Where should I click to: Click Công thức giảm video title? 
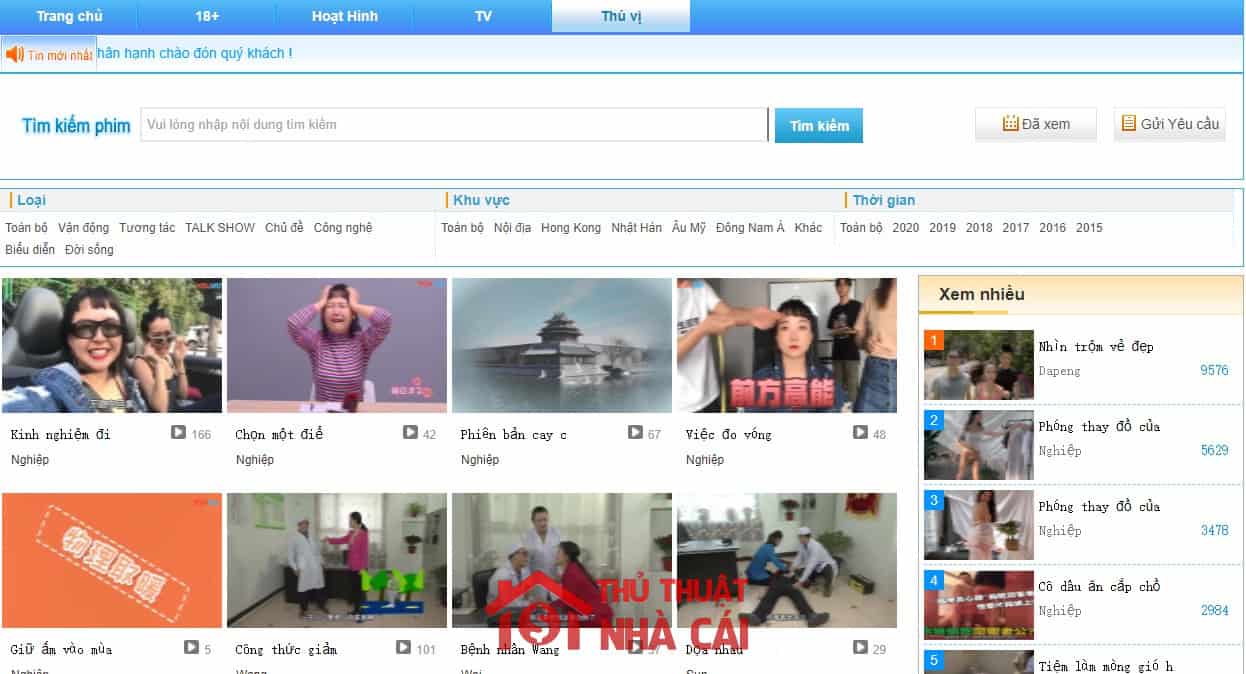point(285,649)
